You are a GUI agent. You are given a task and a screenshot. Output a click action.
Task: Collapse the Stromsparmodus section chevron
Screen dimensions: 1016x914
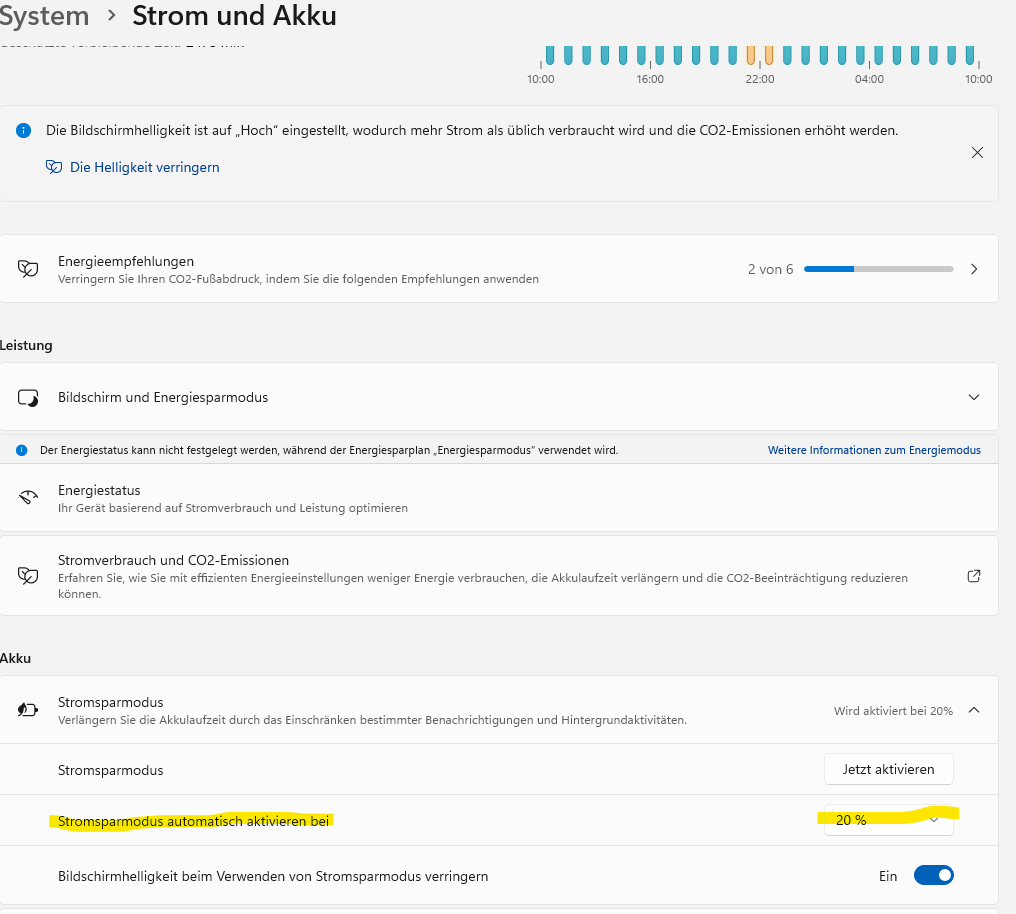click(974, 710)
